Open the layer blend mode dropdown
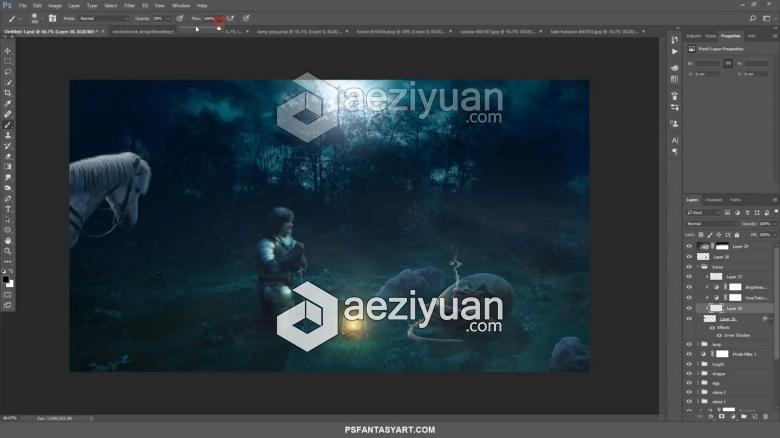This screenshot has width=780, height=438. click(711, 223)
